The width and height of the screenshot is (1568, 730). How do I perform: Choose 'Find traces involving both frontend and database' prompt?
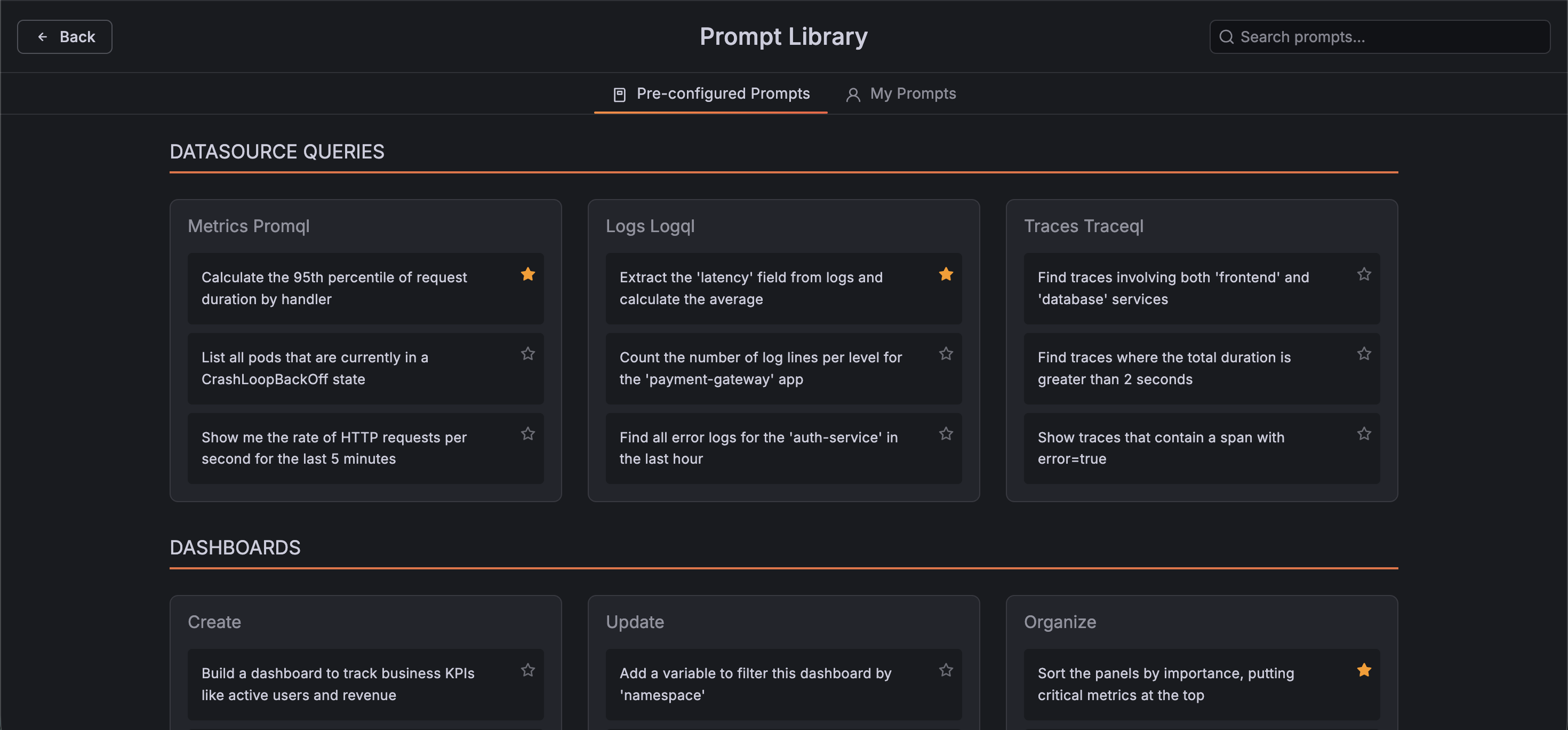click(1202, 289)
